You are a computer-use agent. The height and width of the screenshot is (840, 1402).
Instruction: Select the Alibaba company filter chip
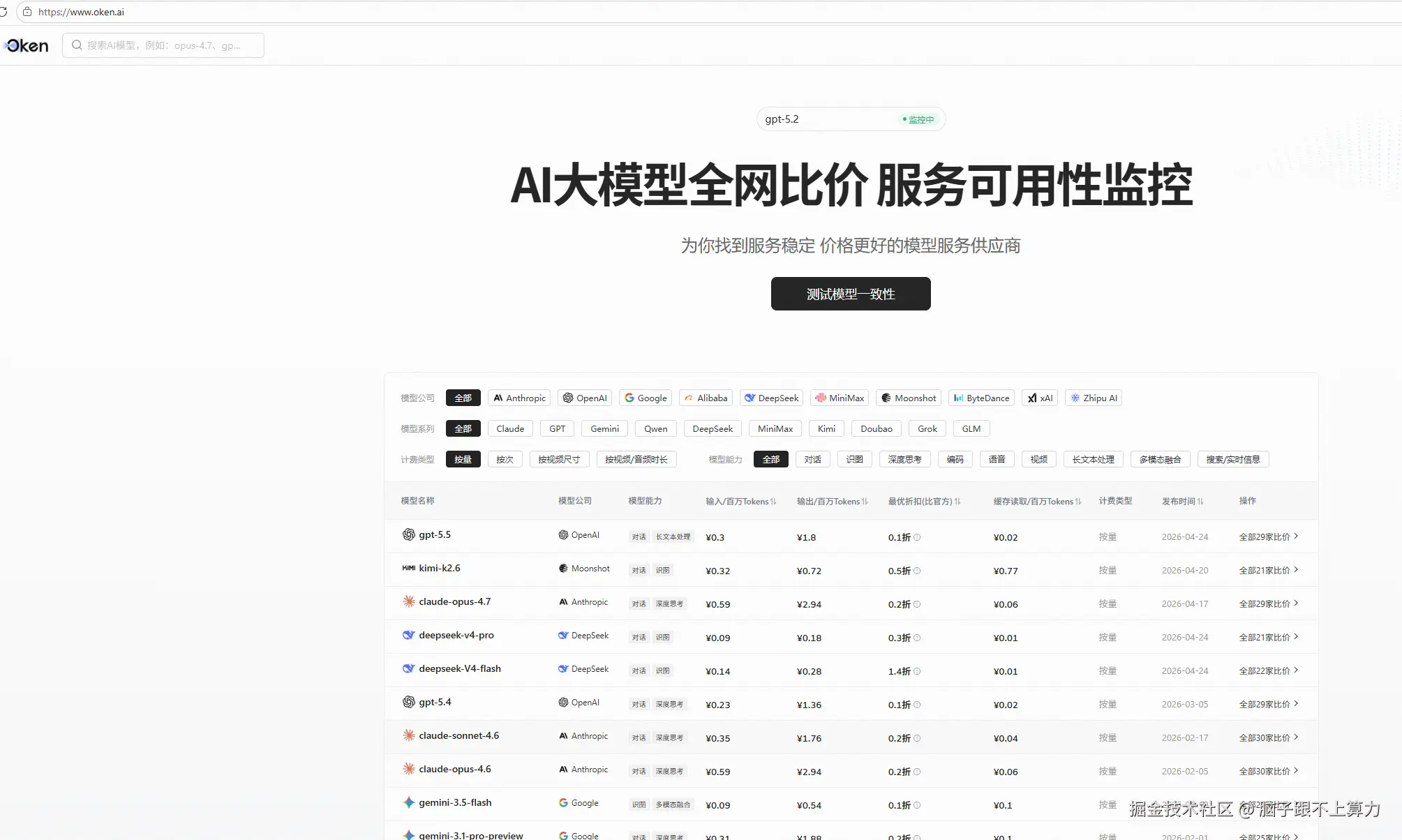(706, 398)
